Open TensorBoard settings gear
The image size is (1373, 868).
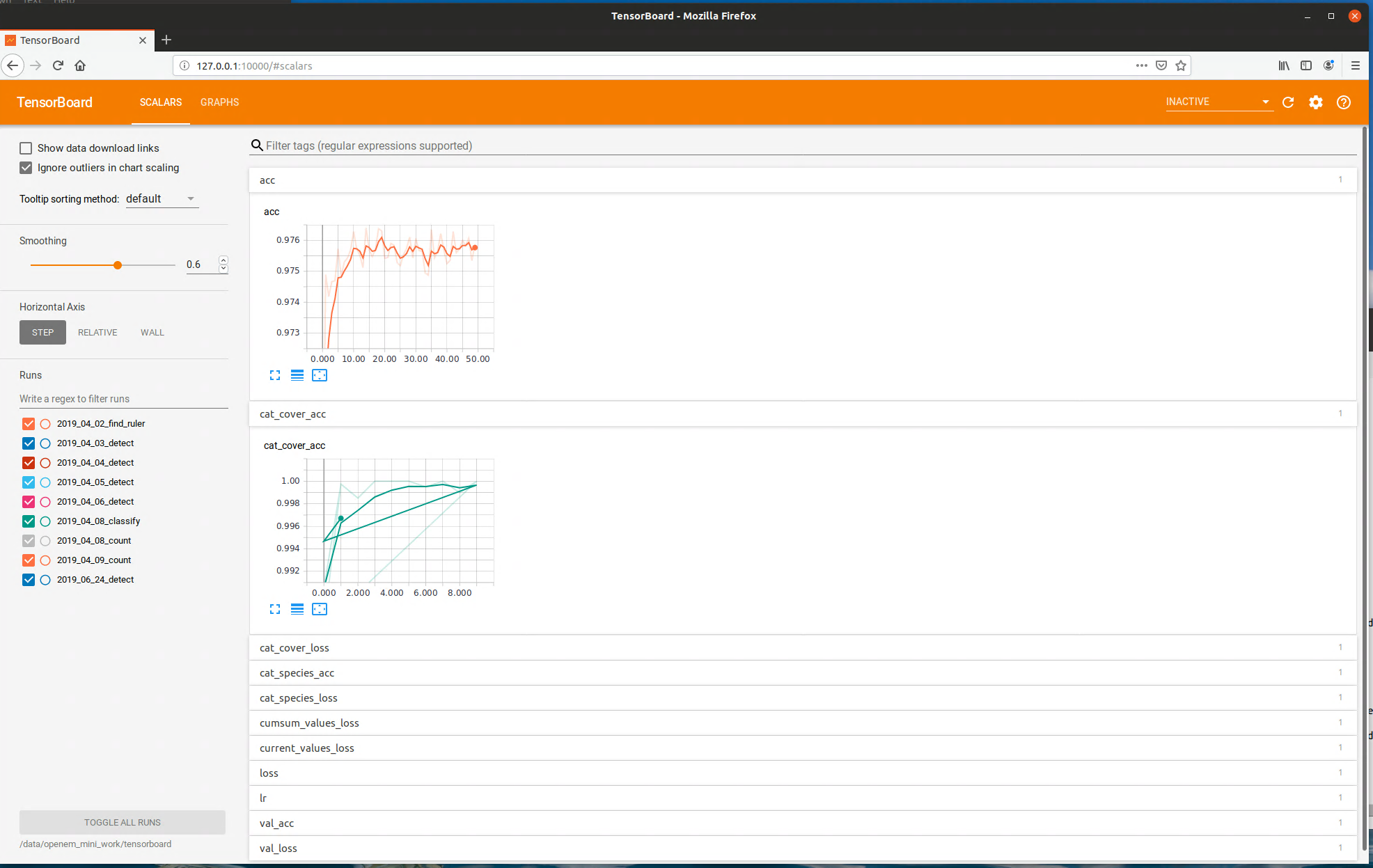[x=1316, y=102]
